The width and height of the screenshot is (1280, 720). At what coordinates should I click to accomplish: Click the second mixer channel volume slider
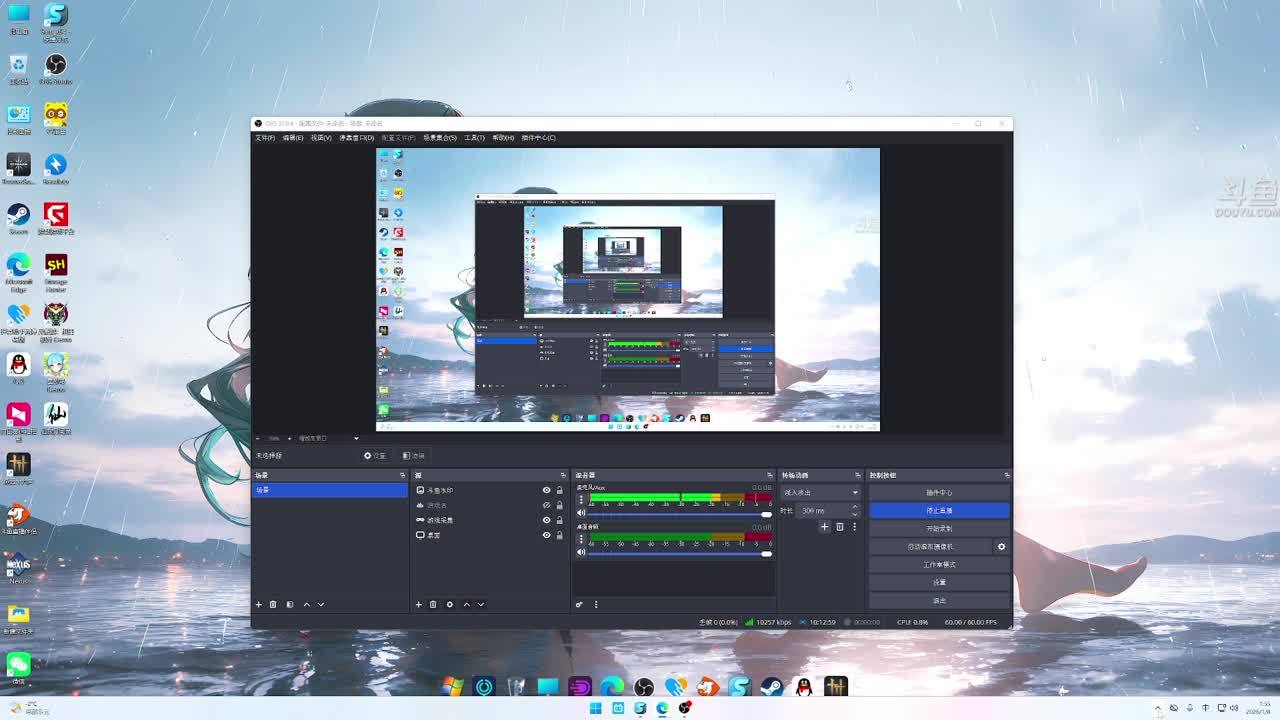(x=678, y=553)
